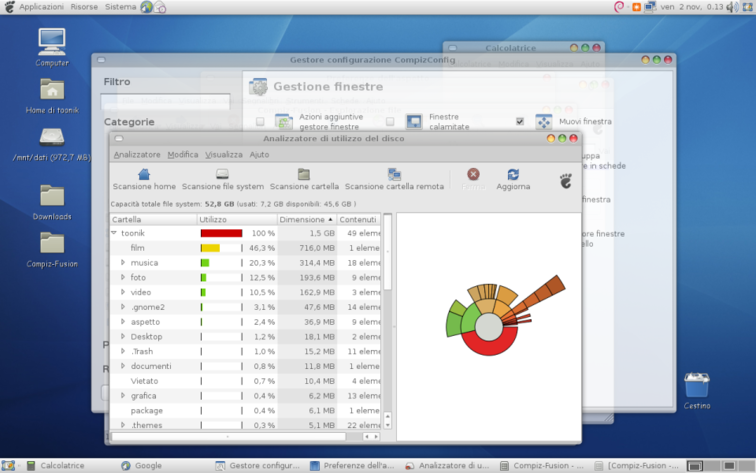Image resolution: width=756 pixels, height=473 pixels.
Task: Click the Debian swirl tray icon
Action: pyautogui.click(x=619, y=7)
